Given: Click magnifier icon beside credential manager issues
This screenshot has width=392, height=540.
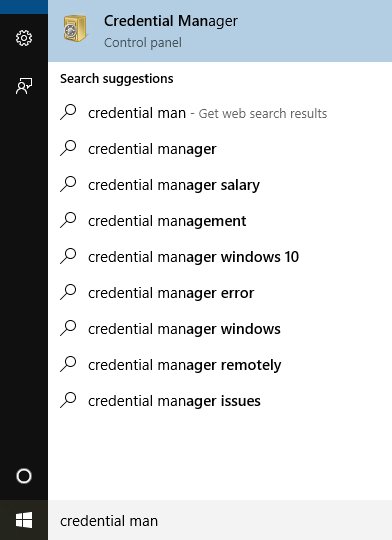Looking at the screenshot, I should tap(68, 400).
